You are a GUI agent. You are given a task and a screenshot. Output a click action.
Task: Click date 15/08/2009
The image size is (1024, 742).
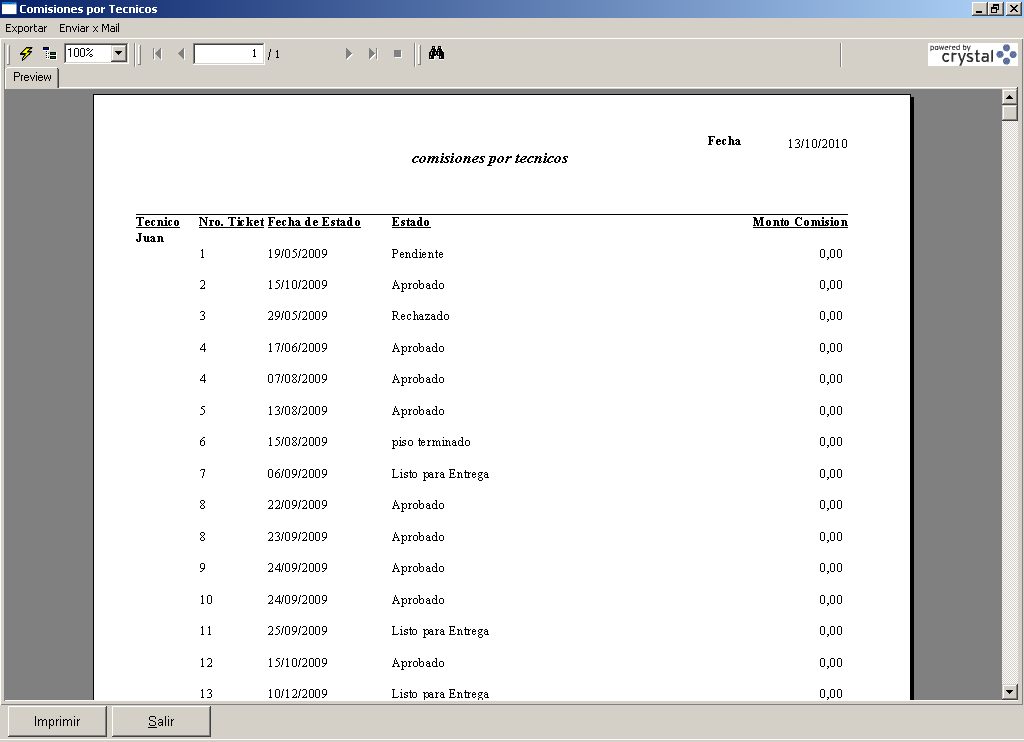(297, 442)
